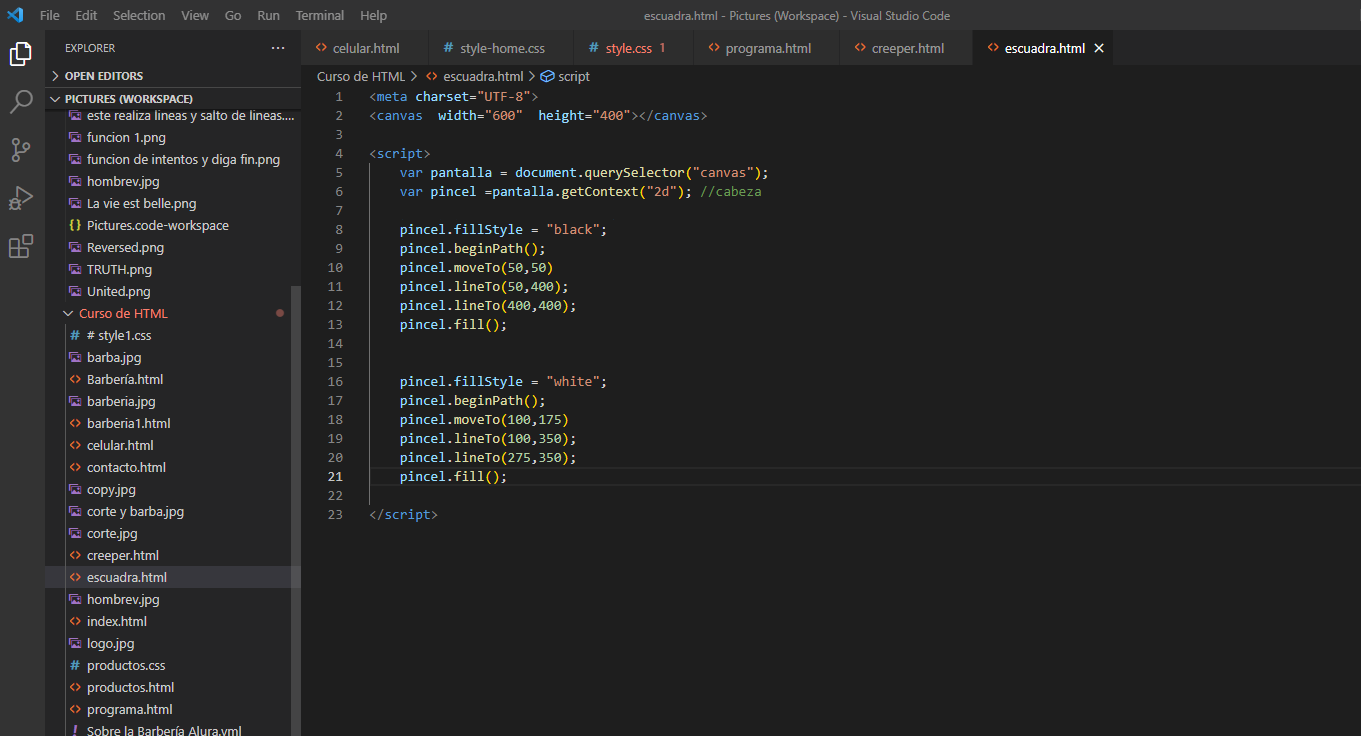Click the HTML file icon in breadcrumb
Viewport: 1361px width, 736px height.
click(x=431, y=76)
